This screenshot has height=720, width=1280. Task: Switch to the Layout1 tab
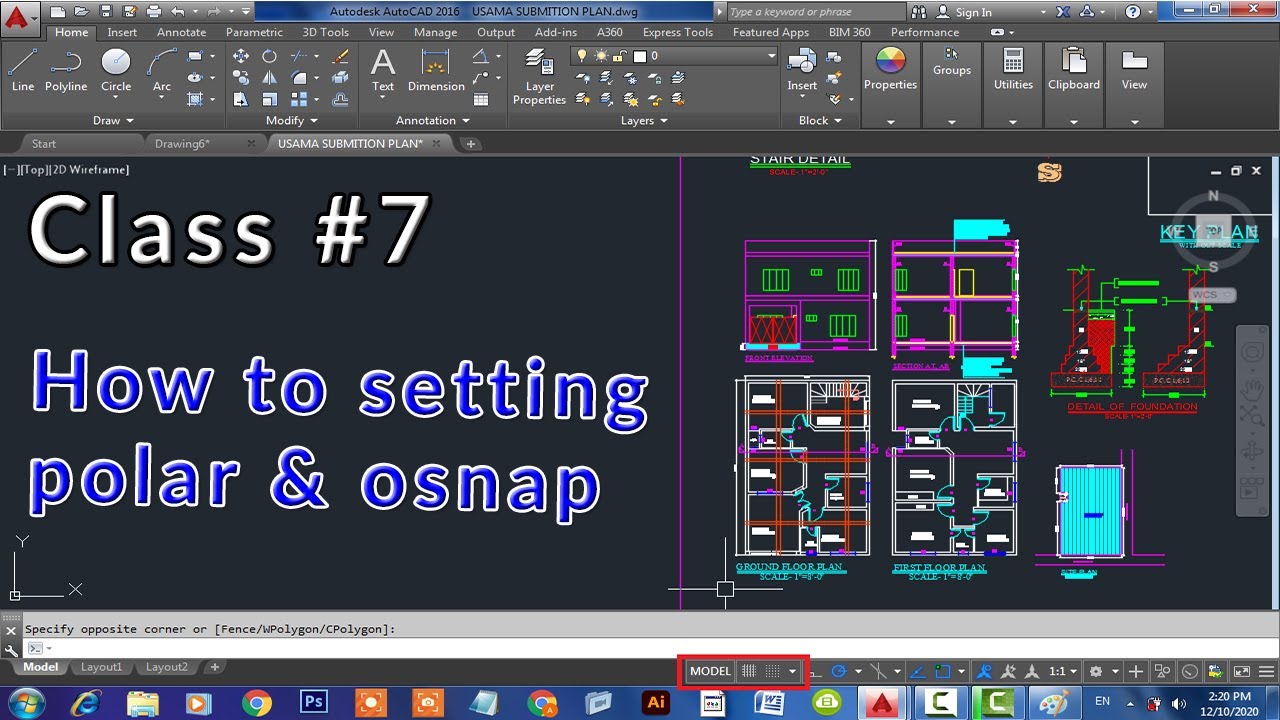pos(101,667)
